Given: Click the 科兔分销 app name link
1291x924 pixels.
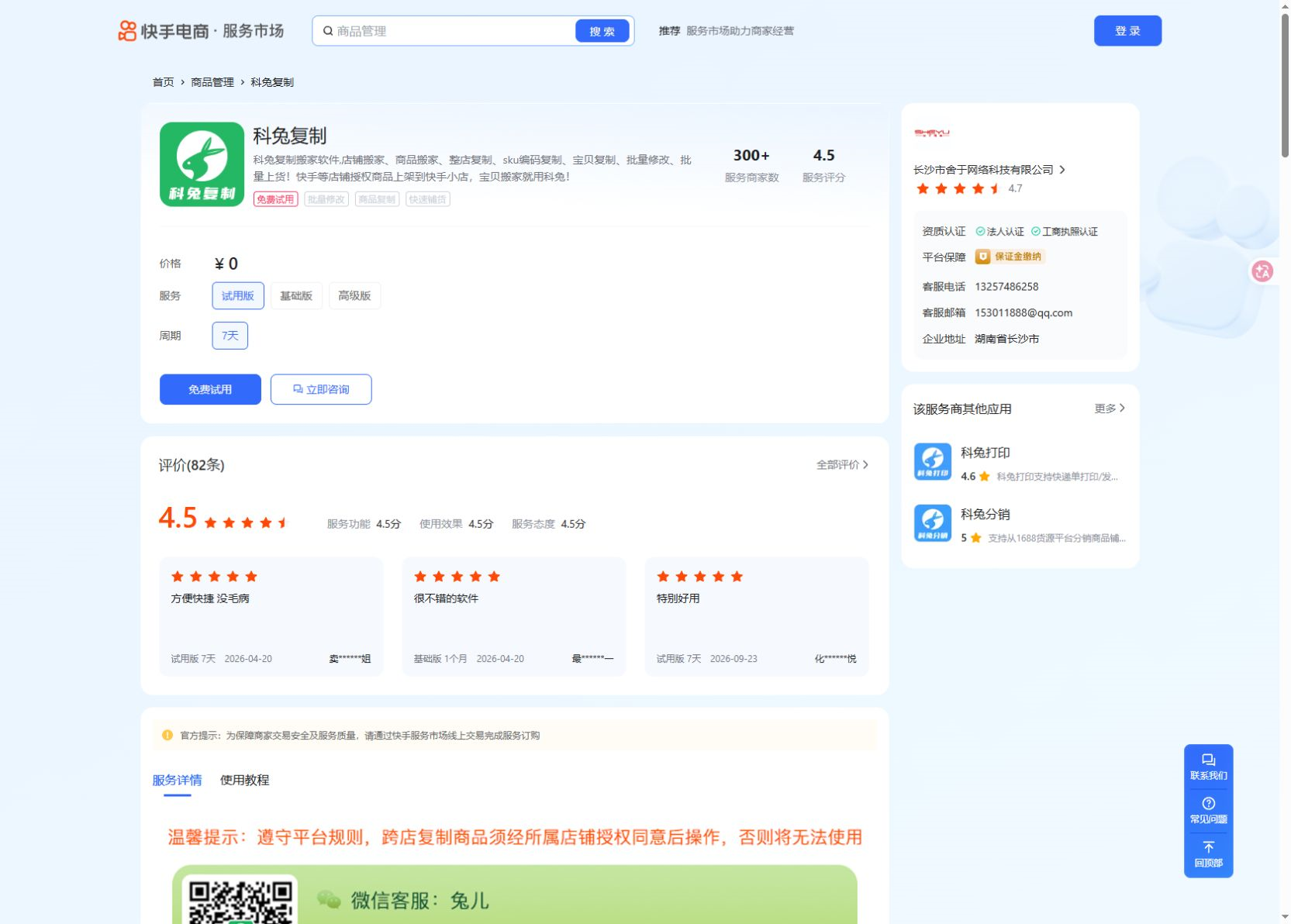Looking at the screenshot, I should tap(986, 514).
